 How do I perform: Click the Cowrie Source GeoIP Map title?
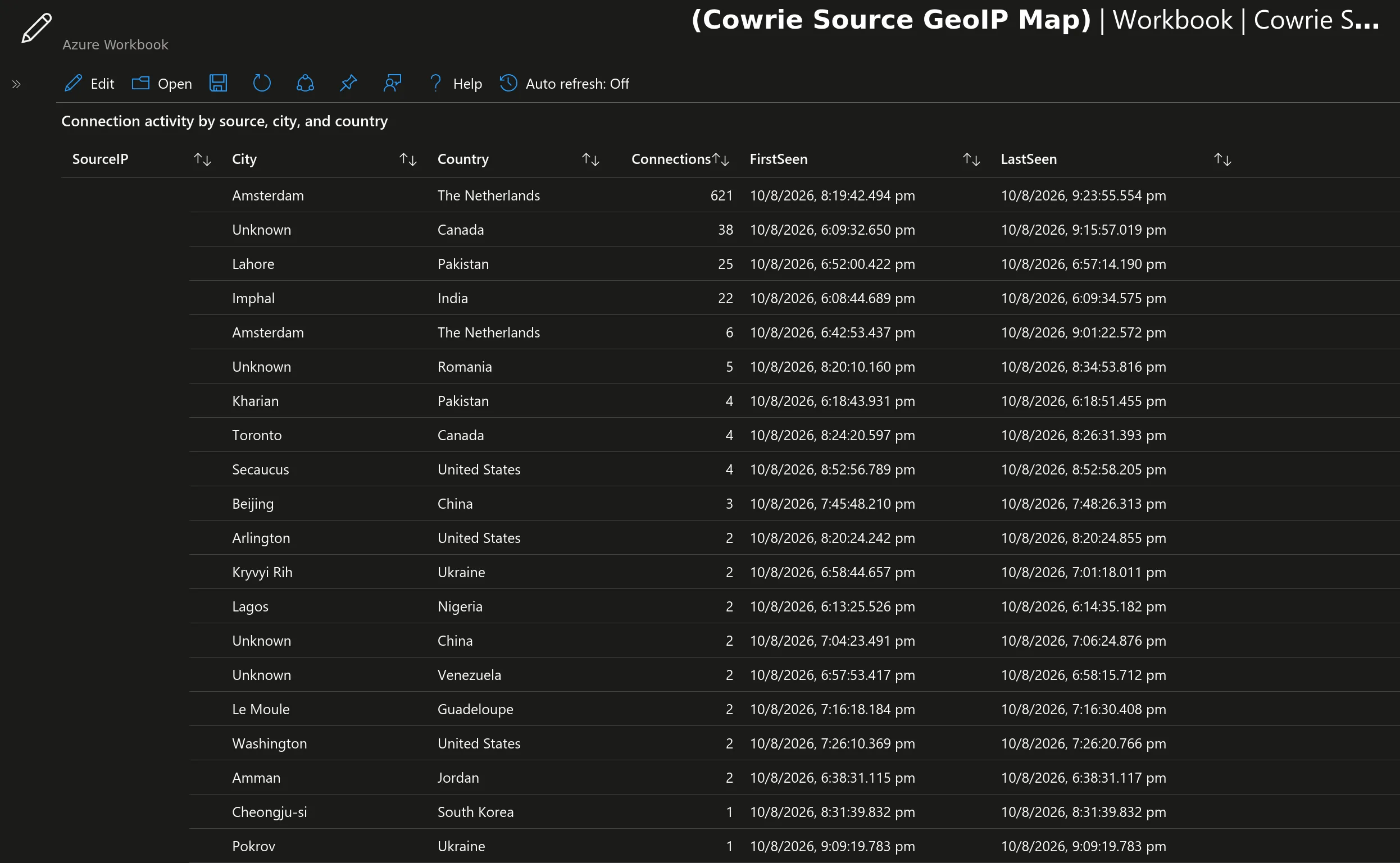[x=891, y=20]
